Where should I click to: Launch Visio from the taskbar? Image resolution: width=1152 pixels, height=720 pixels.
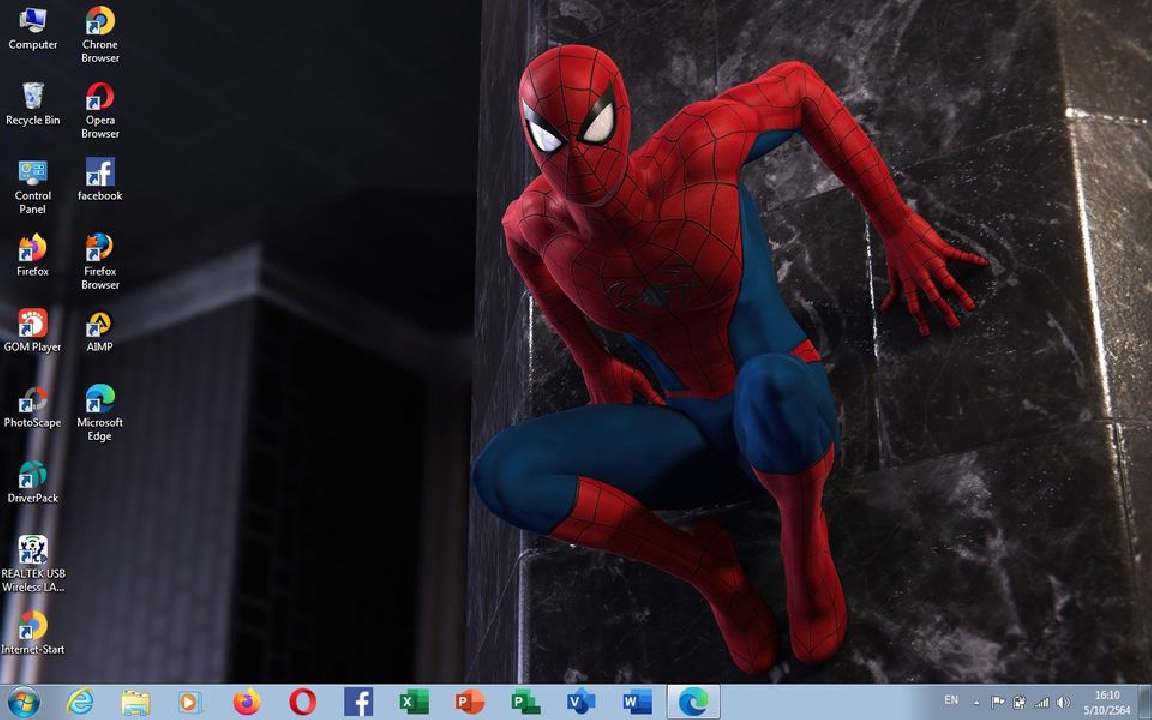[581, 702]
